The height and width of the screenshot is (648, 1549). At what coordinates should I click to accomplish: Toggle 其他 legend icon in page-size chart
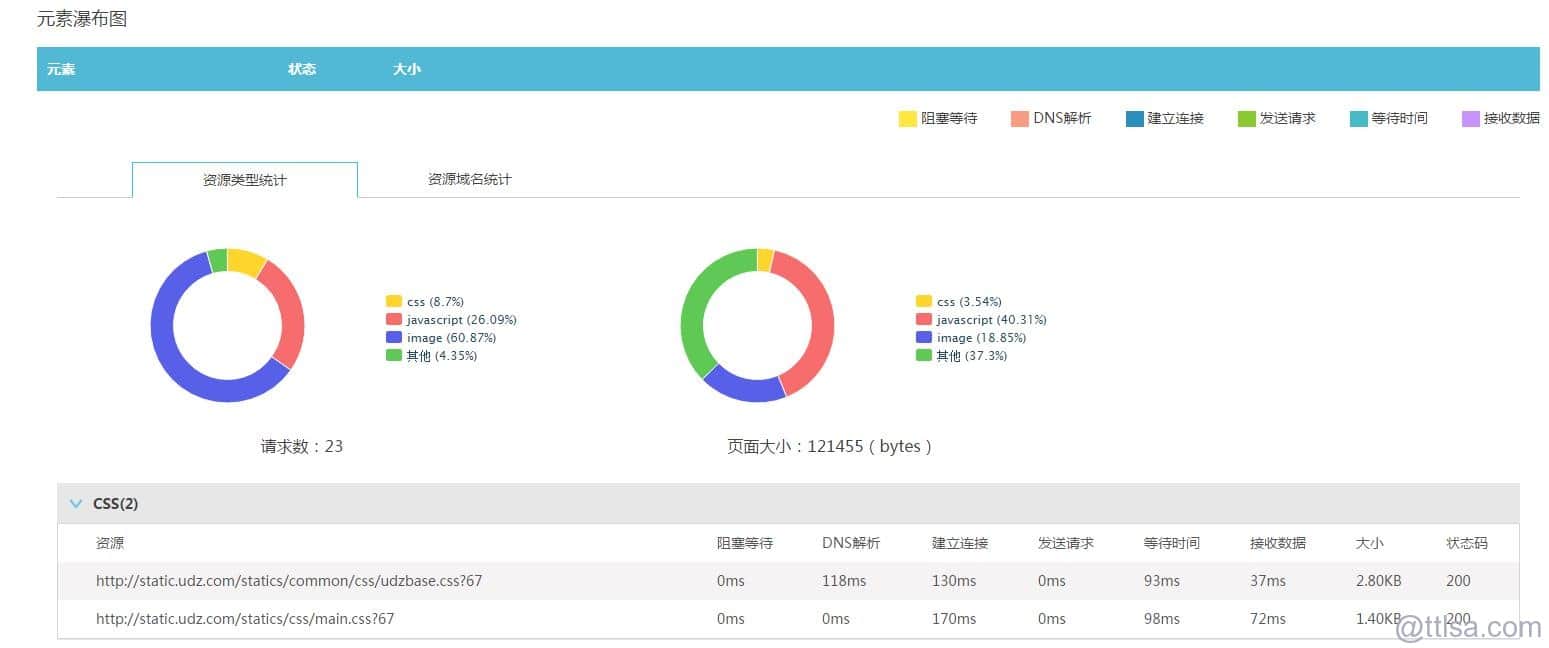(x=924, y=356)
